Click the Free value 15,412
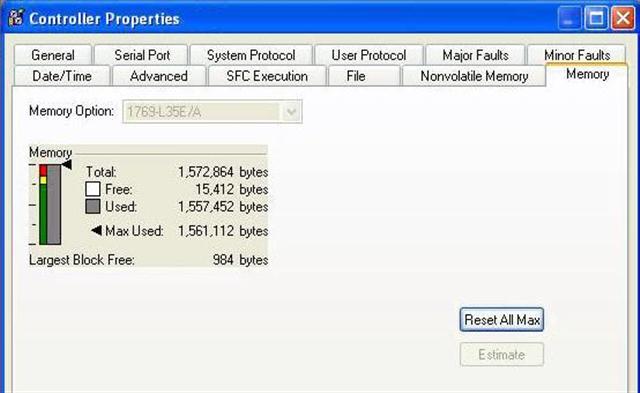This screenshot has height=393, width=640. [x=214, y=189]
